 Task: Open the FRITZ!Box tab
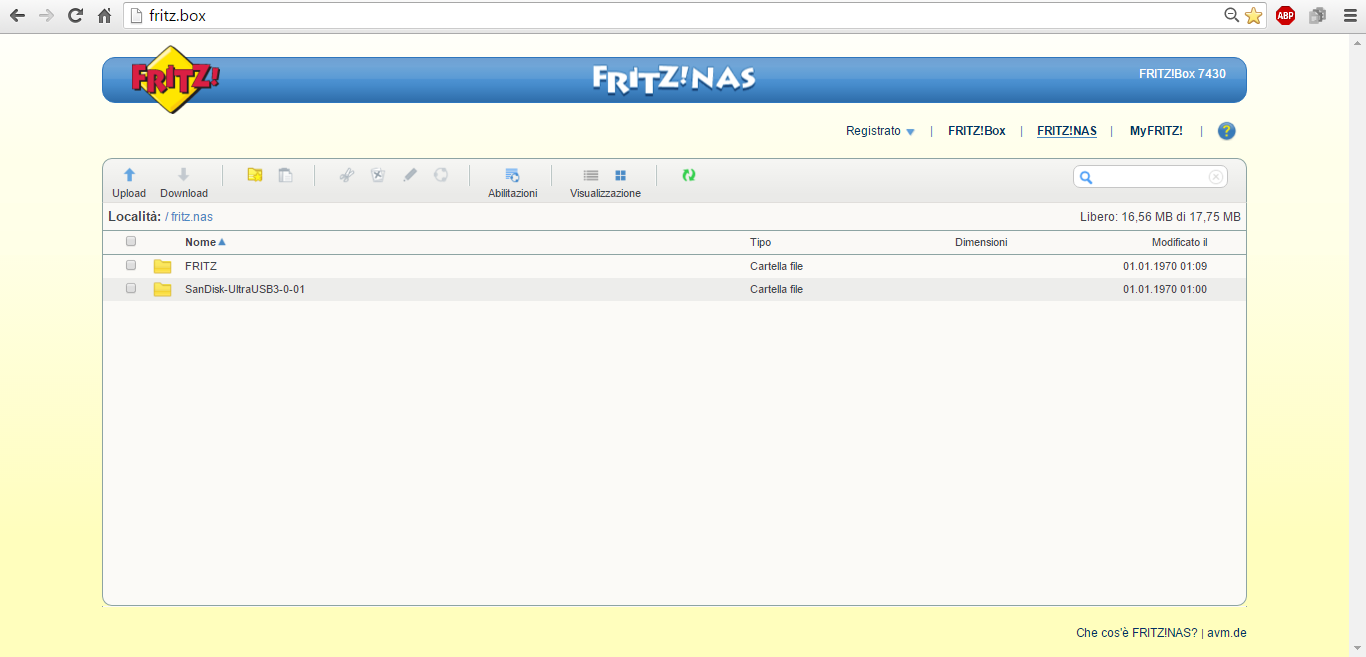pyautogui.click(x=977, y=131)
